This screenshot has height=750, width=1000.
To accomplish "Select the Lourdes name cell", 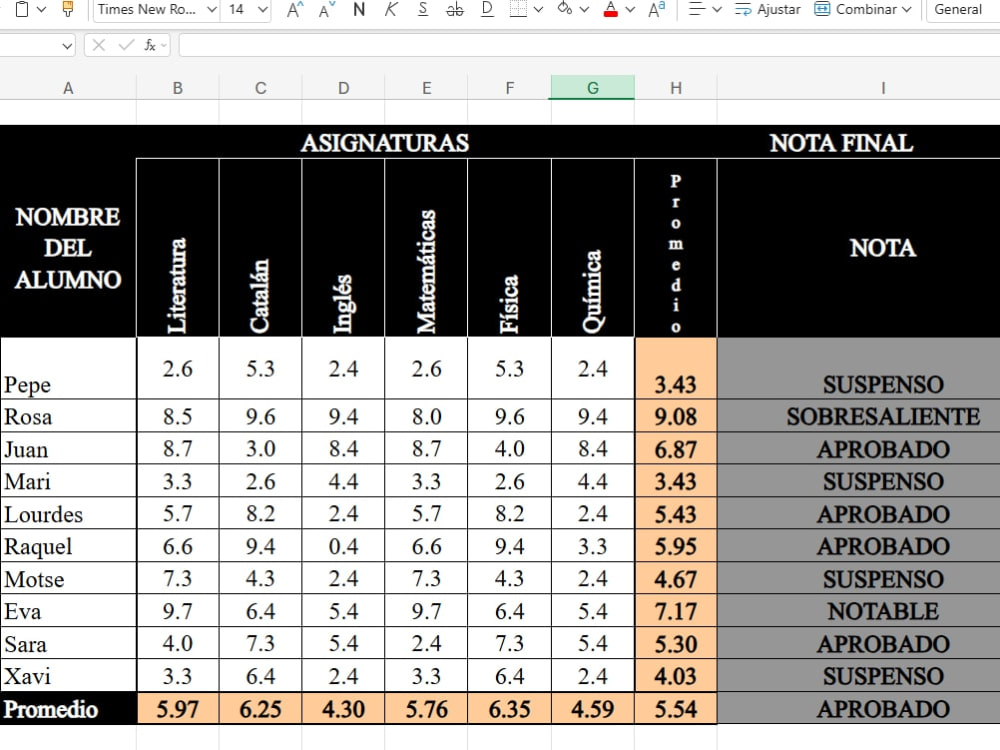I will (x=68, y=514).
